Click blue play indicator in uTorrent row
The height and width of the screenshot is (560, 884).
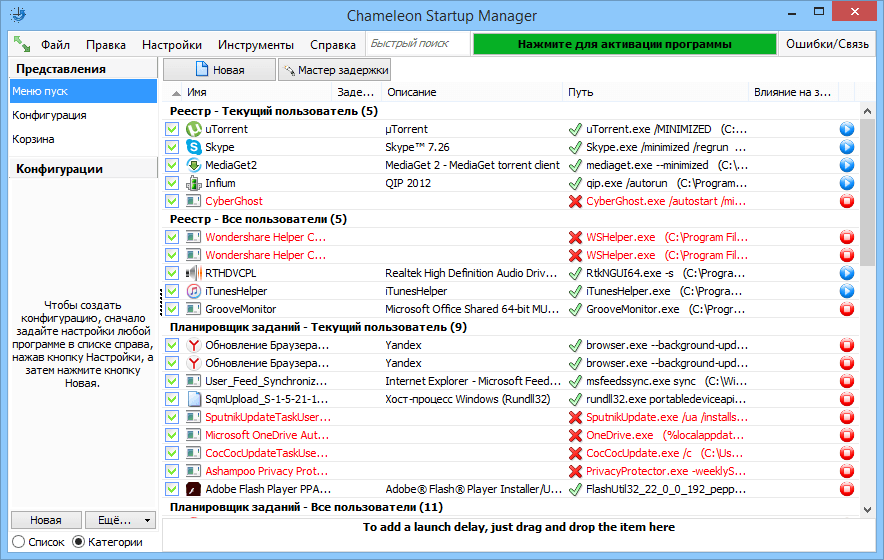click(846, 129)
